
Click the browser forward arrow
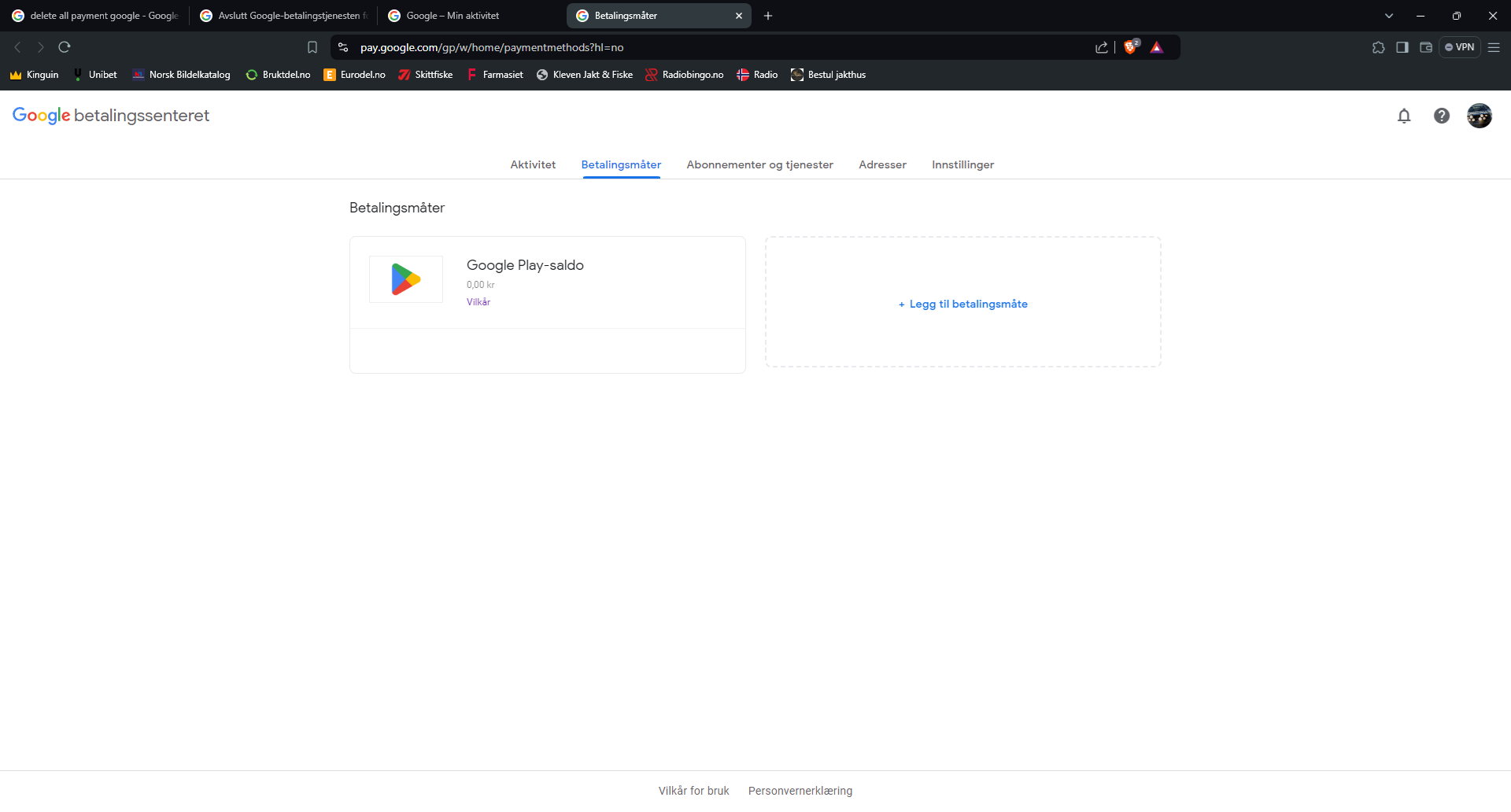click(41, 47)
